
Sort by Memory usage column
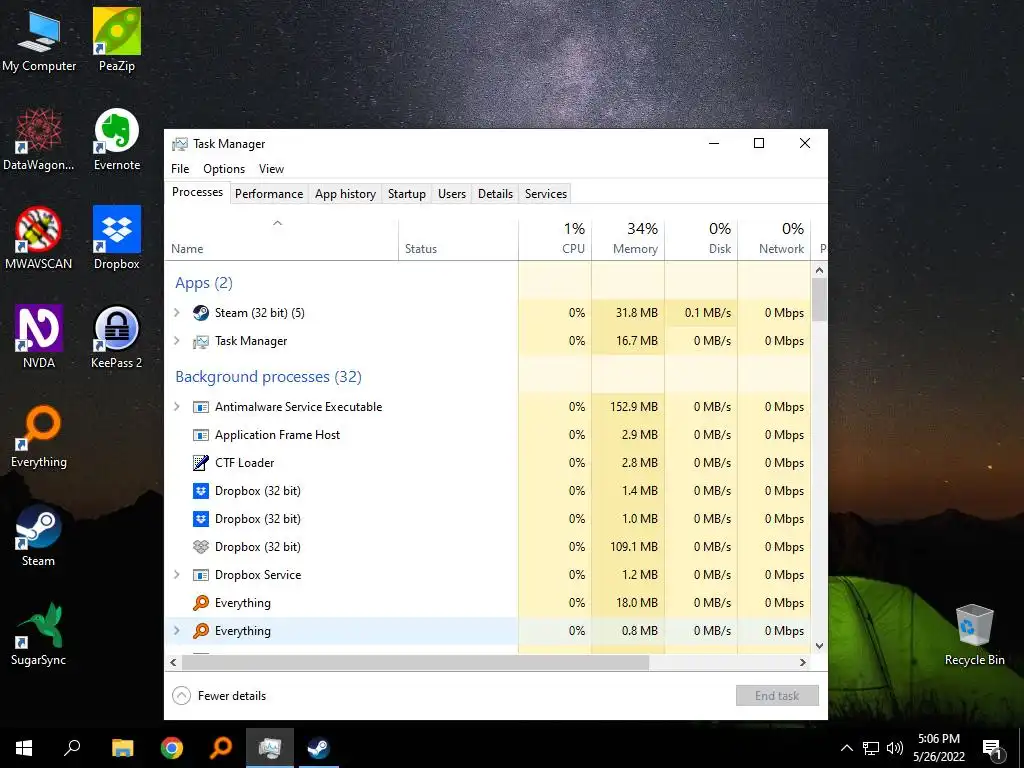coord(628,240)
